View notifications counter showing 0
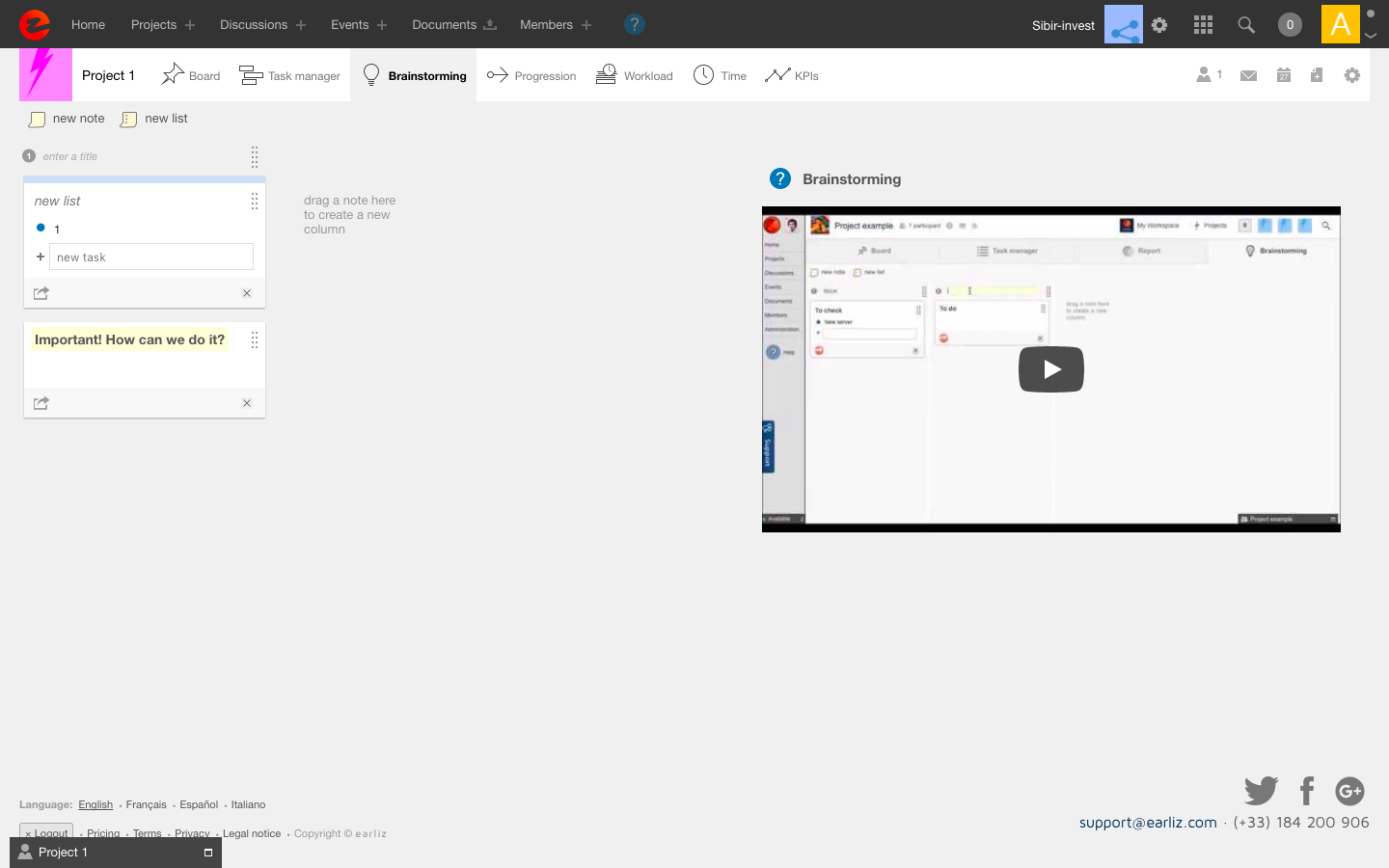Image resolution: width=1389 pixels, height=868 pixels. click(1290, 25)
